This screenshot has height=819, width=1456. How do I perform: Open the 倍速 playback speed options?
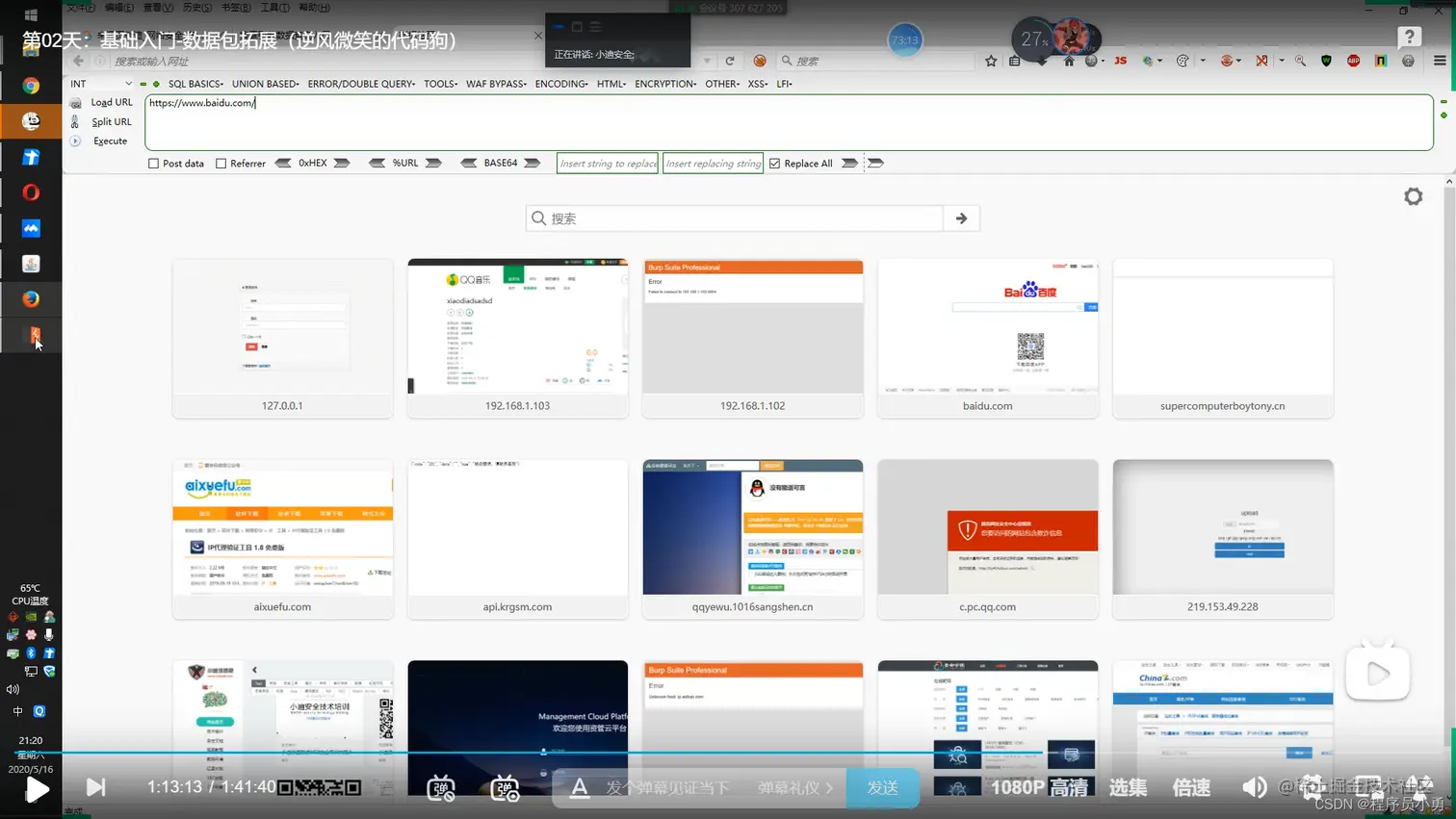click(x=1191, y=787)
